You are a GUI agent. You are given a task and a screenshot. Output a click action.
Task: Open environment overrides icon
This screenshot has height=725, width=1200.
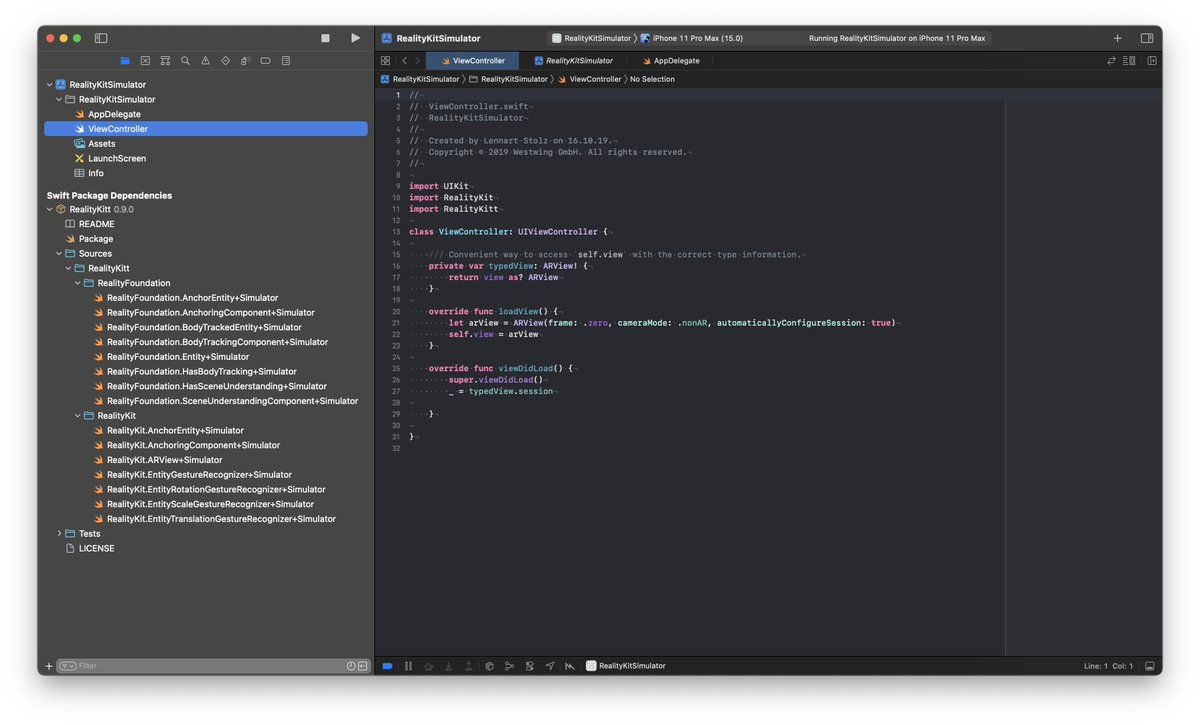[x=529, y=666]
